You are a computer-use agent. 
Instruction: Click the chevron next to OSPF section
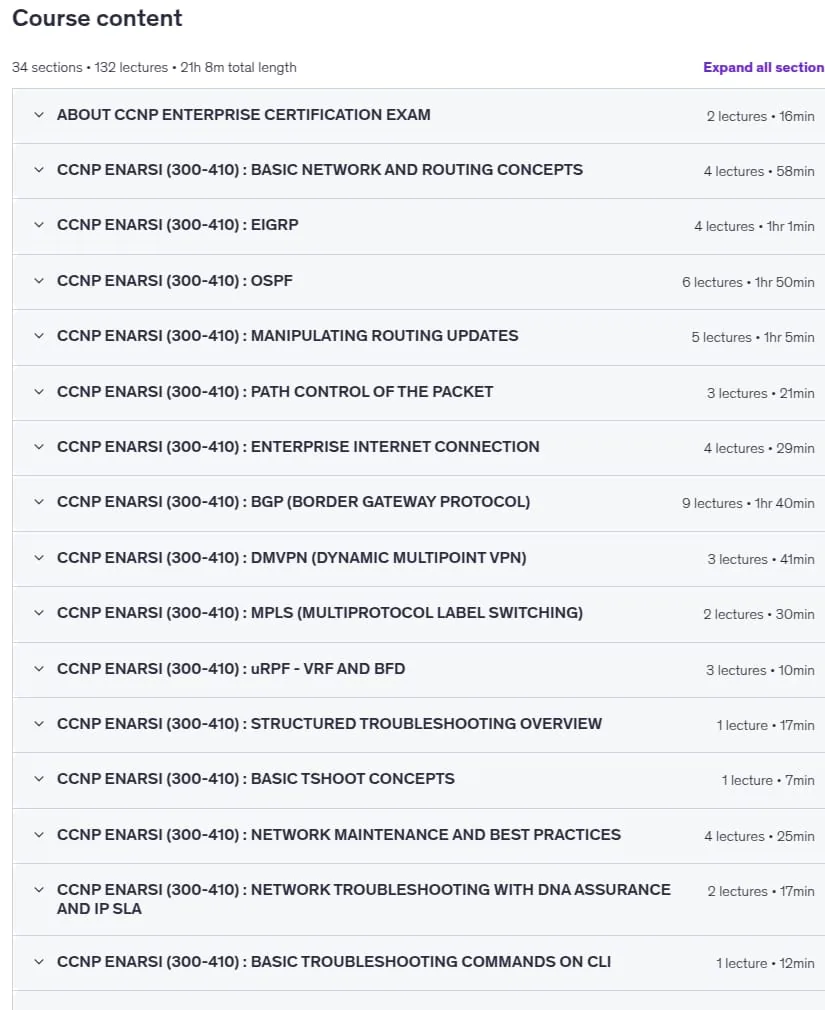pyautogui.click(x=39, y=281)
